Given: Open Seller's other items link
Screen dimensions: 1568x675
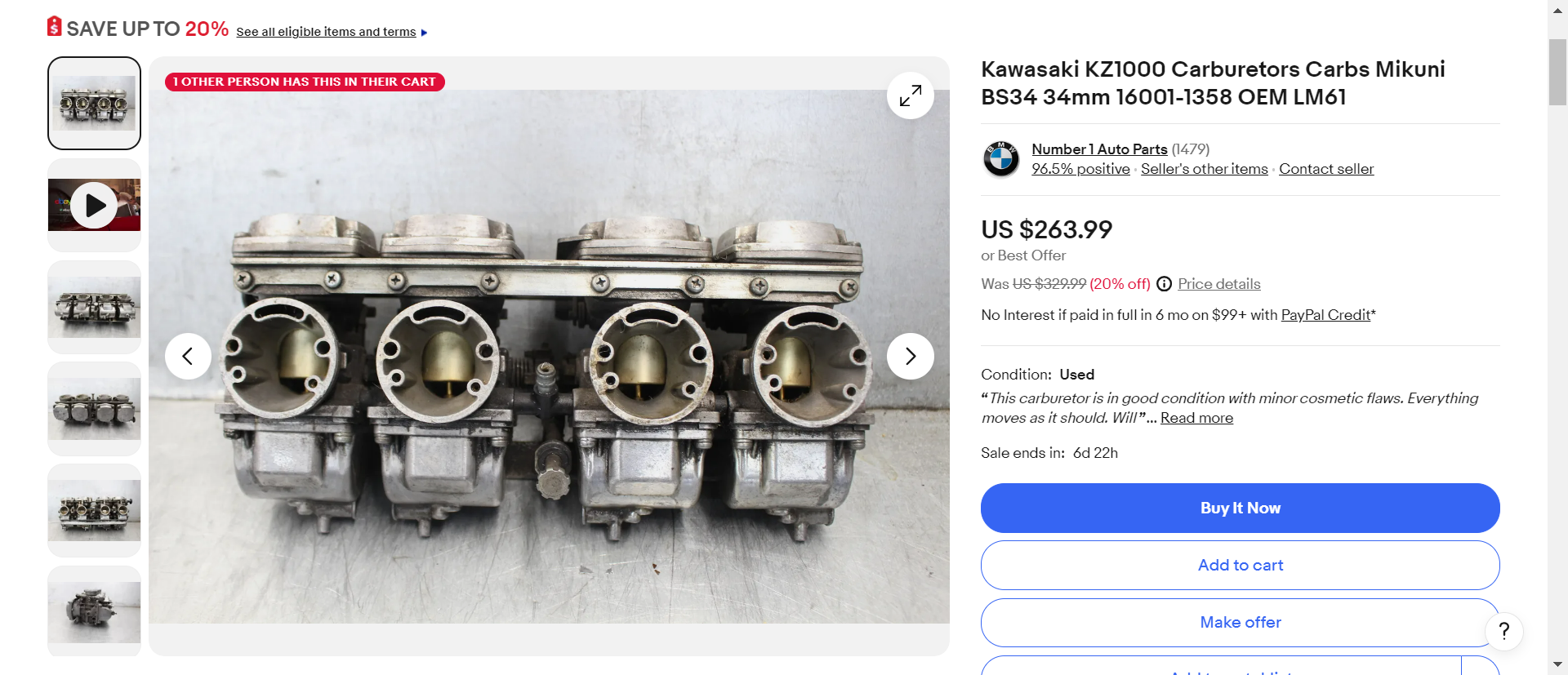Looking at the screenshot, I should click(x=1204, y=169).
